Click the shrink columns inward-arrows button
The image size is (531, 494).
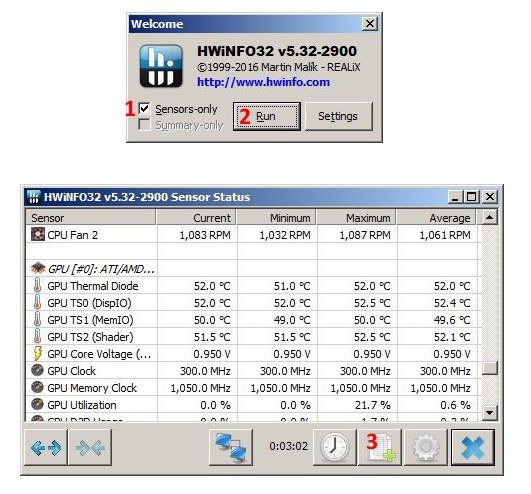coord(90,447)
